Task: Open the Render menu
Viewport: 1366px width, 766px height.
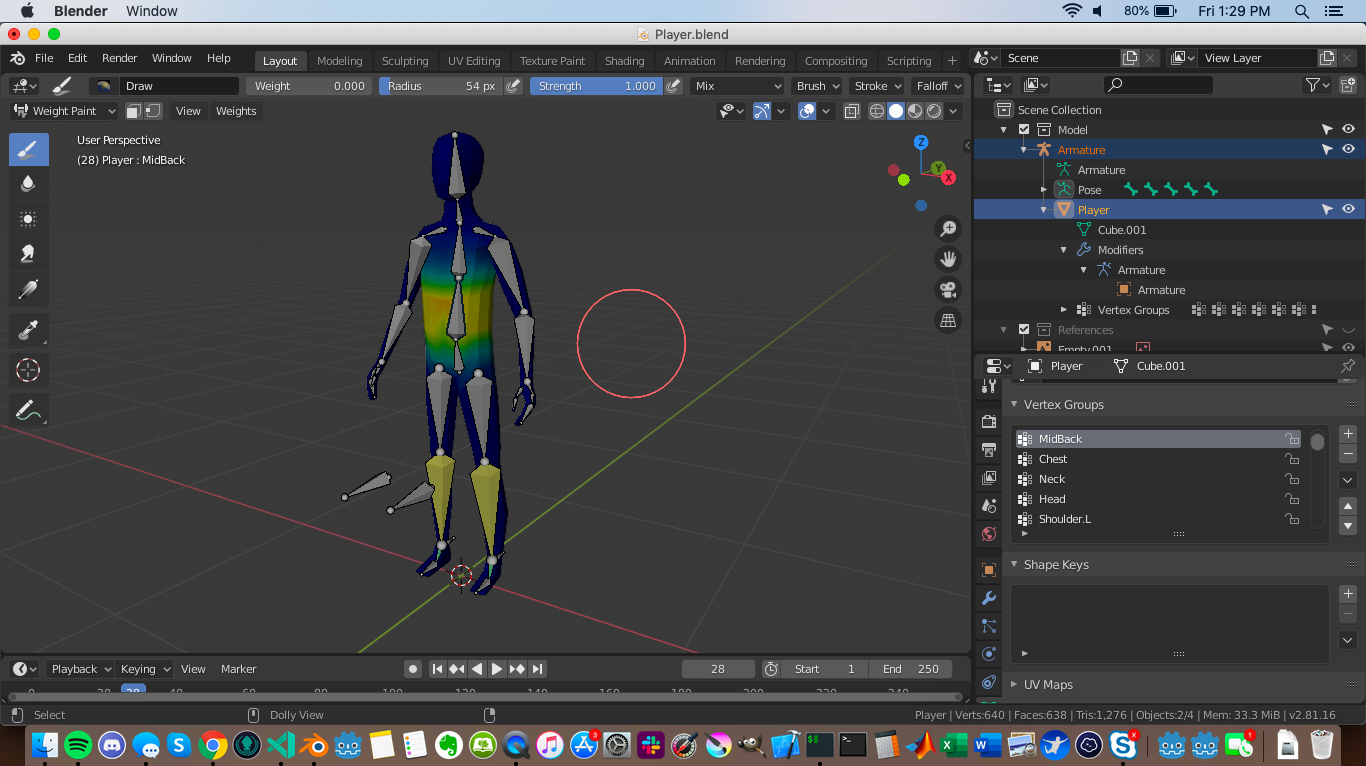Action: [120, 58]
